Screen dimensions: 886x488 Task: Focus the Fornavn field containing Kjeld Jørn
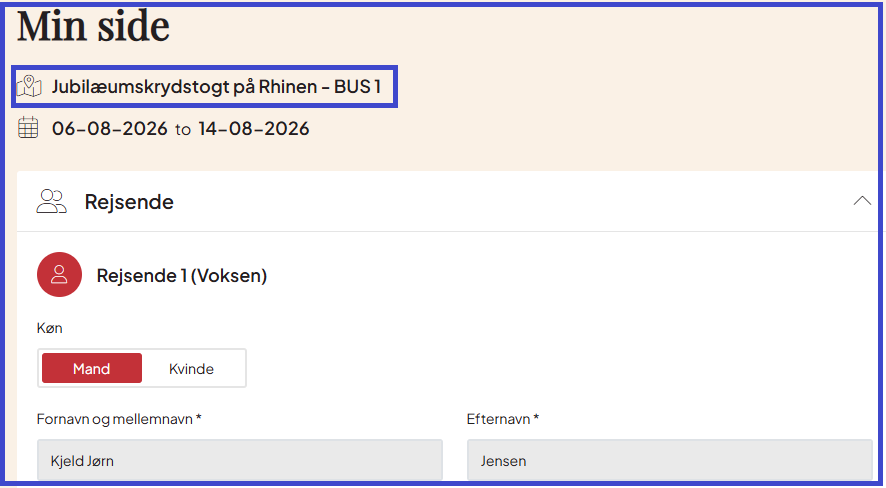coord(240,460)
